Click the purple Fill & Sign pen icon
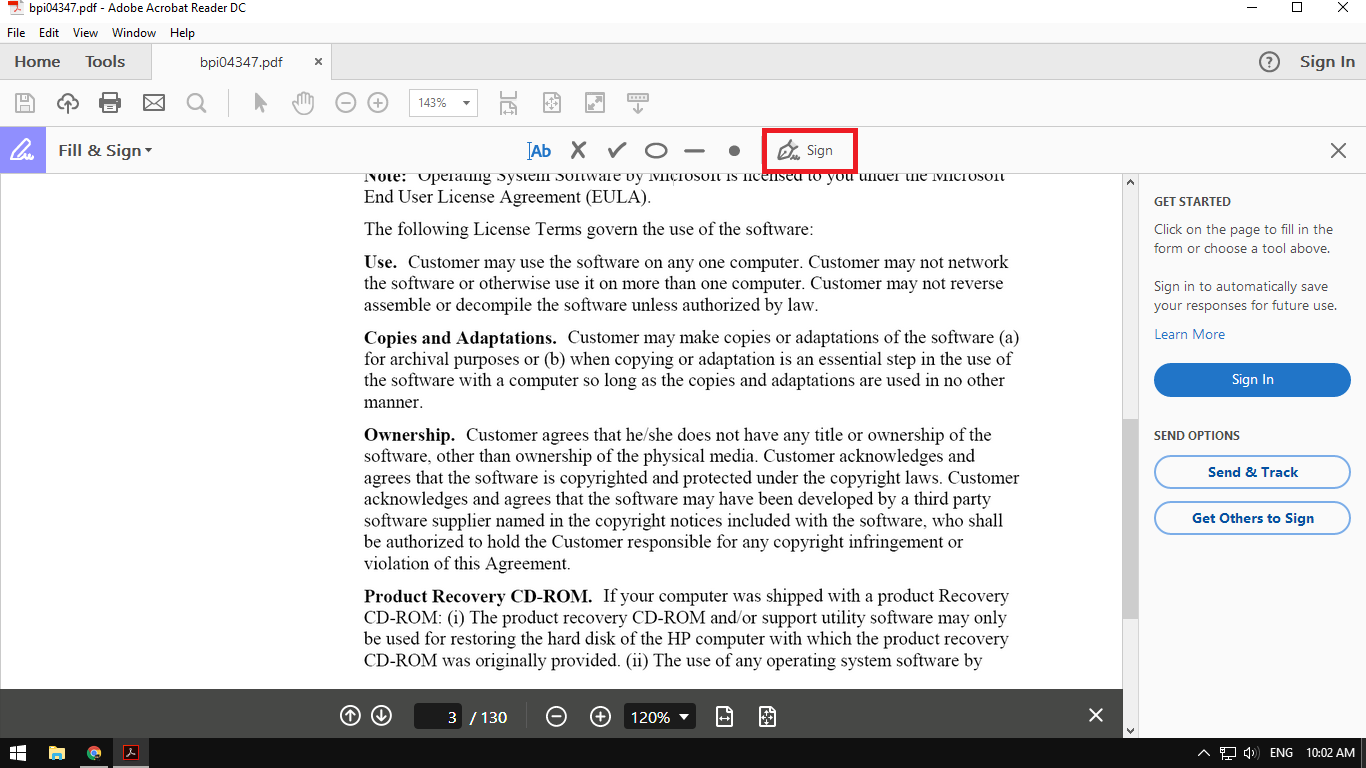Screen dimensions: 1366x768 coord(23,150)
